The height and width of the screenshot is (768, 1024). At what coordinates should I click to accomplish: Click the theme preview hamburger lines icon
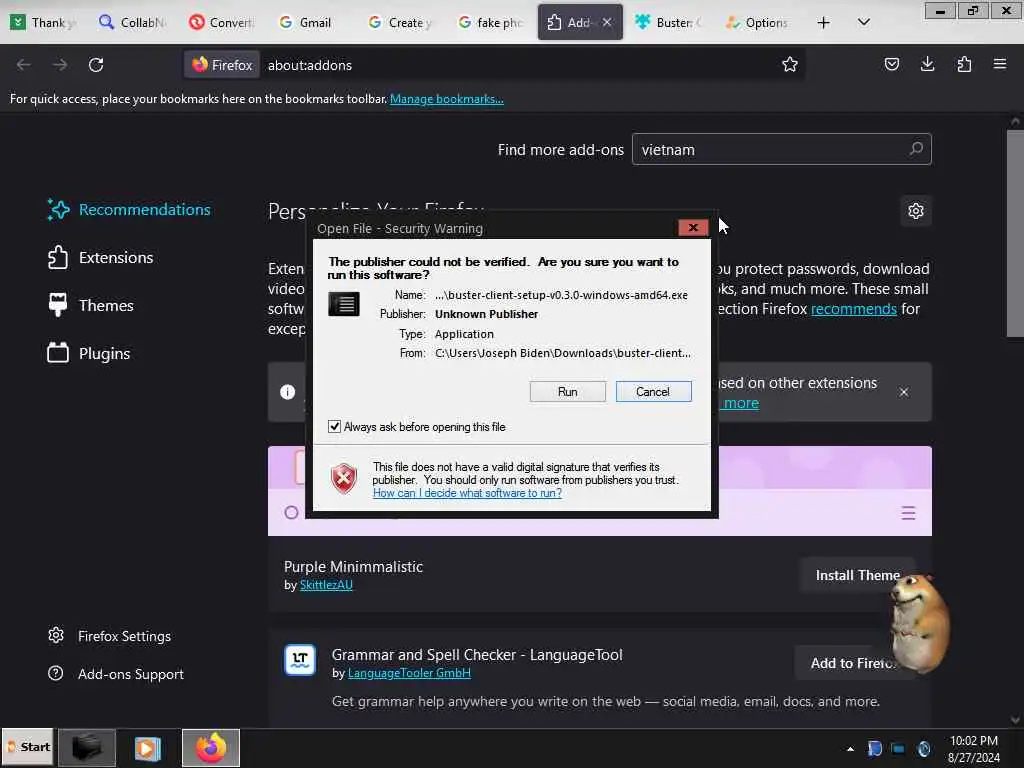click(x=908, y=513)
